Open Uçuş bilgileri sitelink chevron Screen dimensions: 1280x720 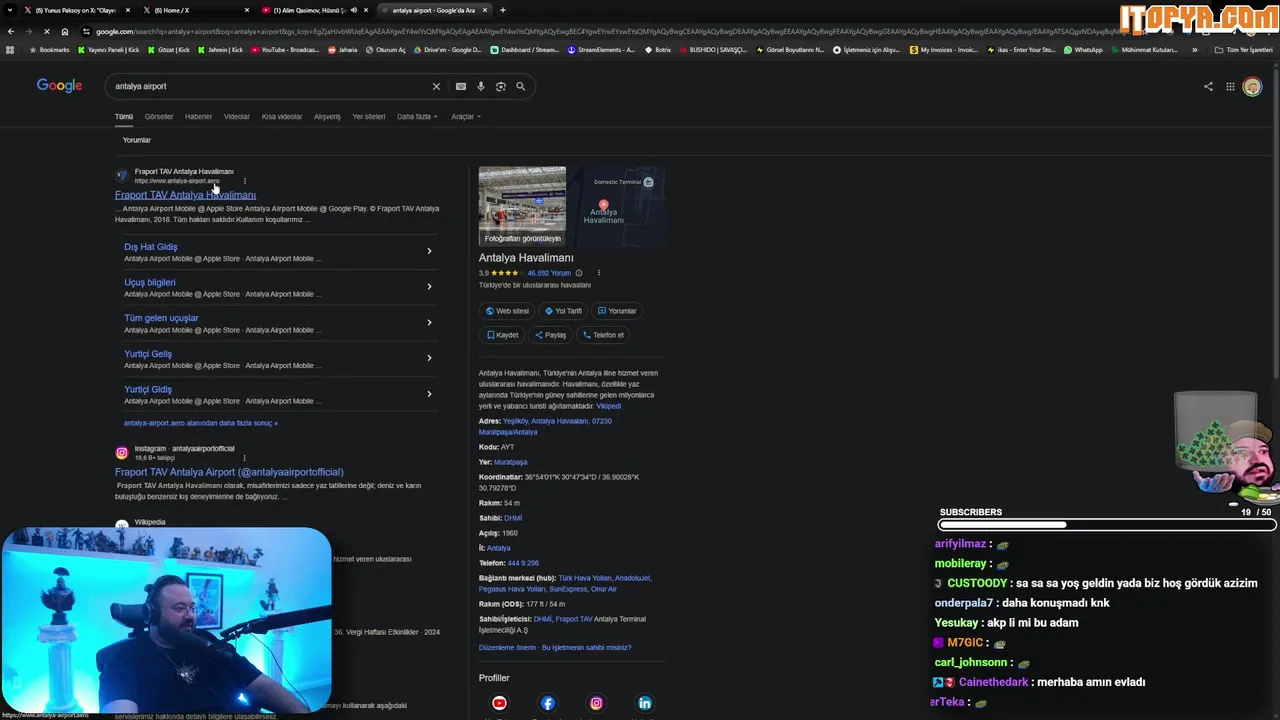point(429,287)
